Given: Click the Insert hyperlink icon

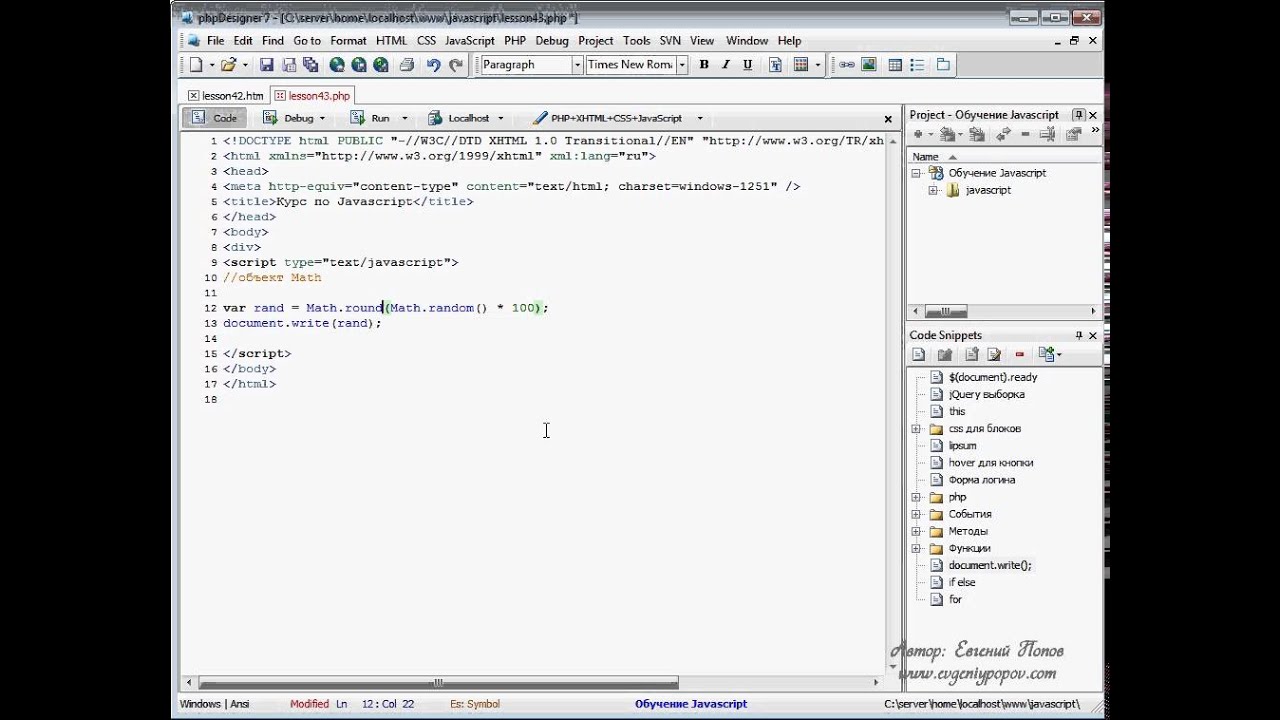Looking at the screenshot, I should [847, 65].
